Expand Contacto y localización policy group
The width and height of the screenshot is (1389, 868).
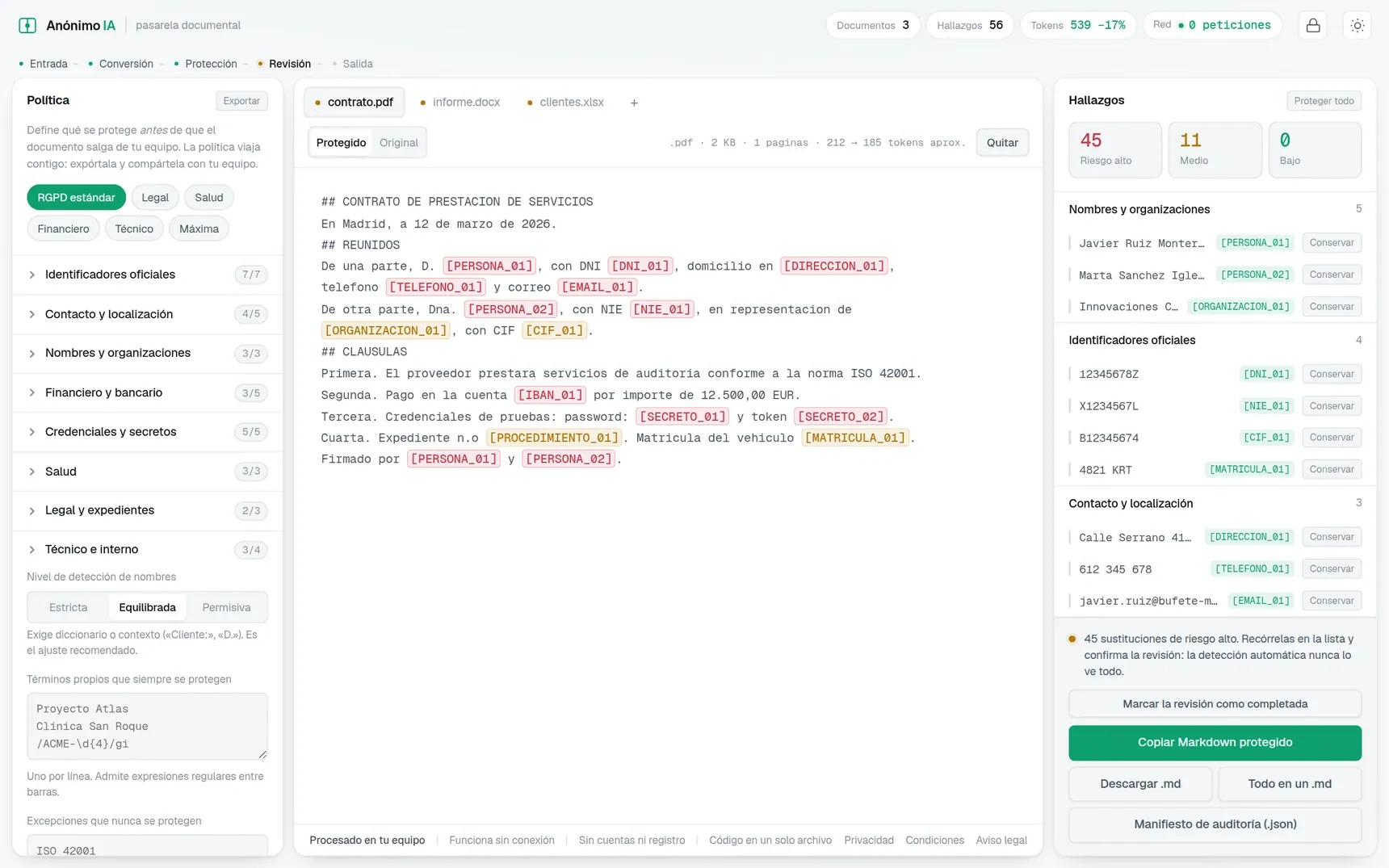coord(148,314)
